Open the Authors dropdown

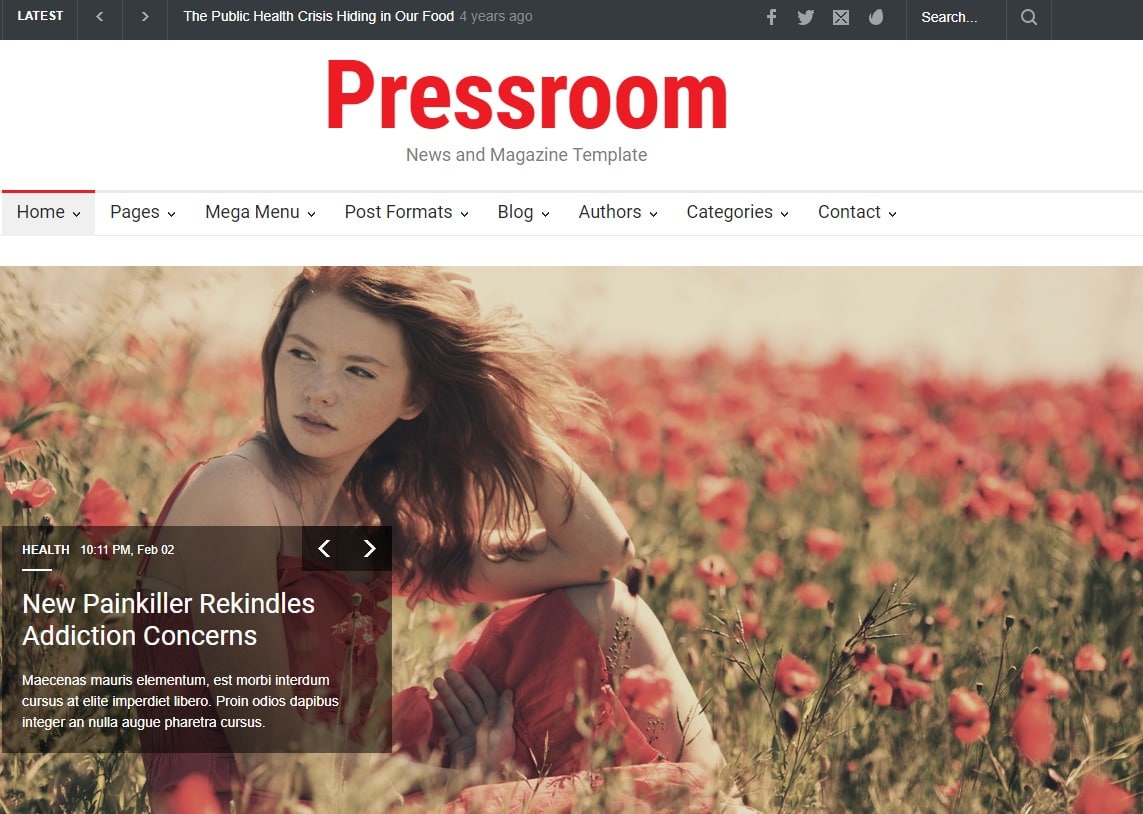[x=610, y=212]
